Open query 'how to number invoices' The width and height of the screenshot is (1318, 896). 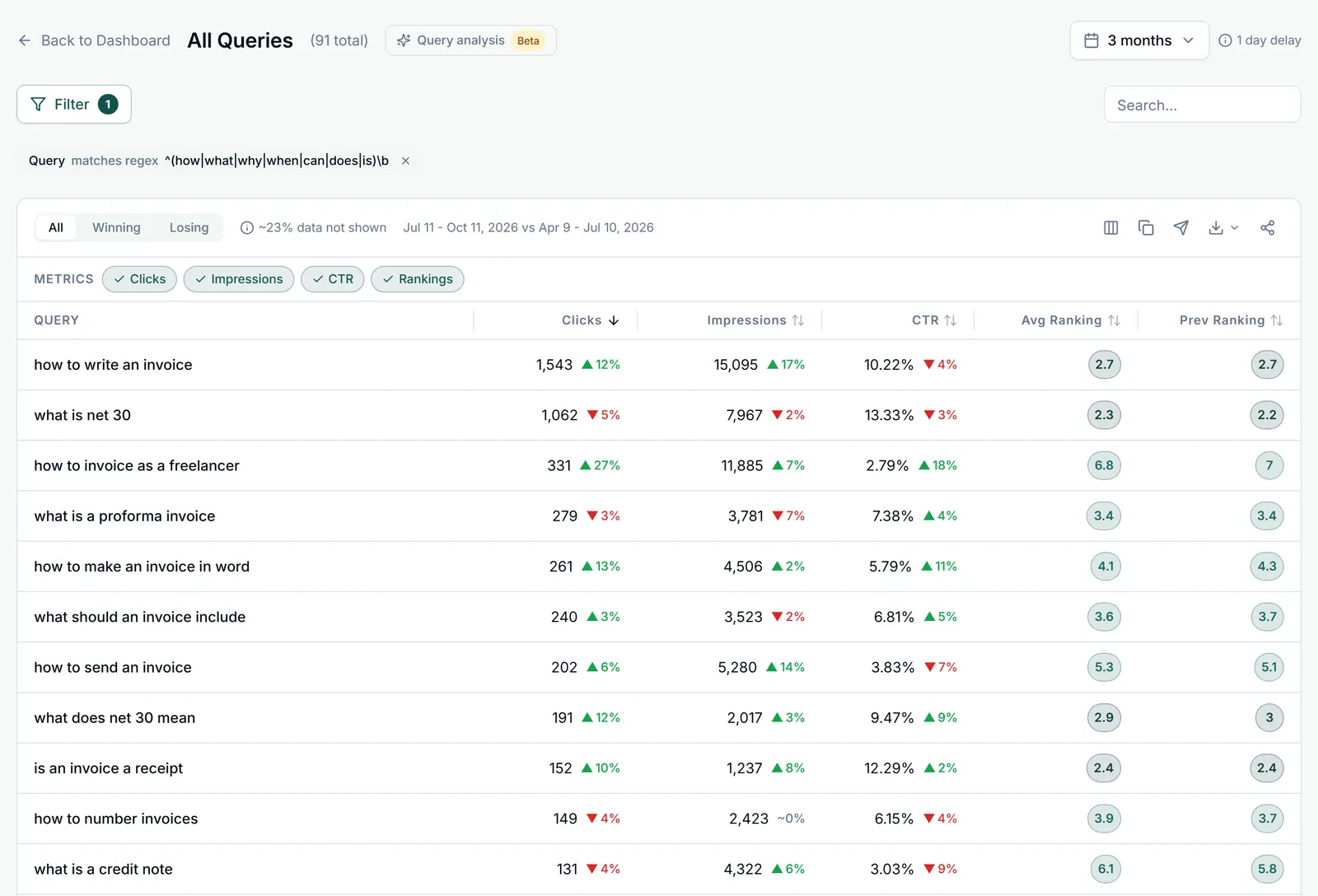pos(116,819)
